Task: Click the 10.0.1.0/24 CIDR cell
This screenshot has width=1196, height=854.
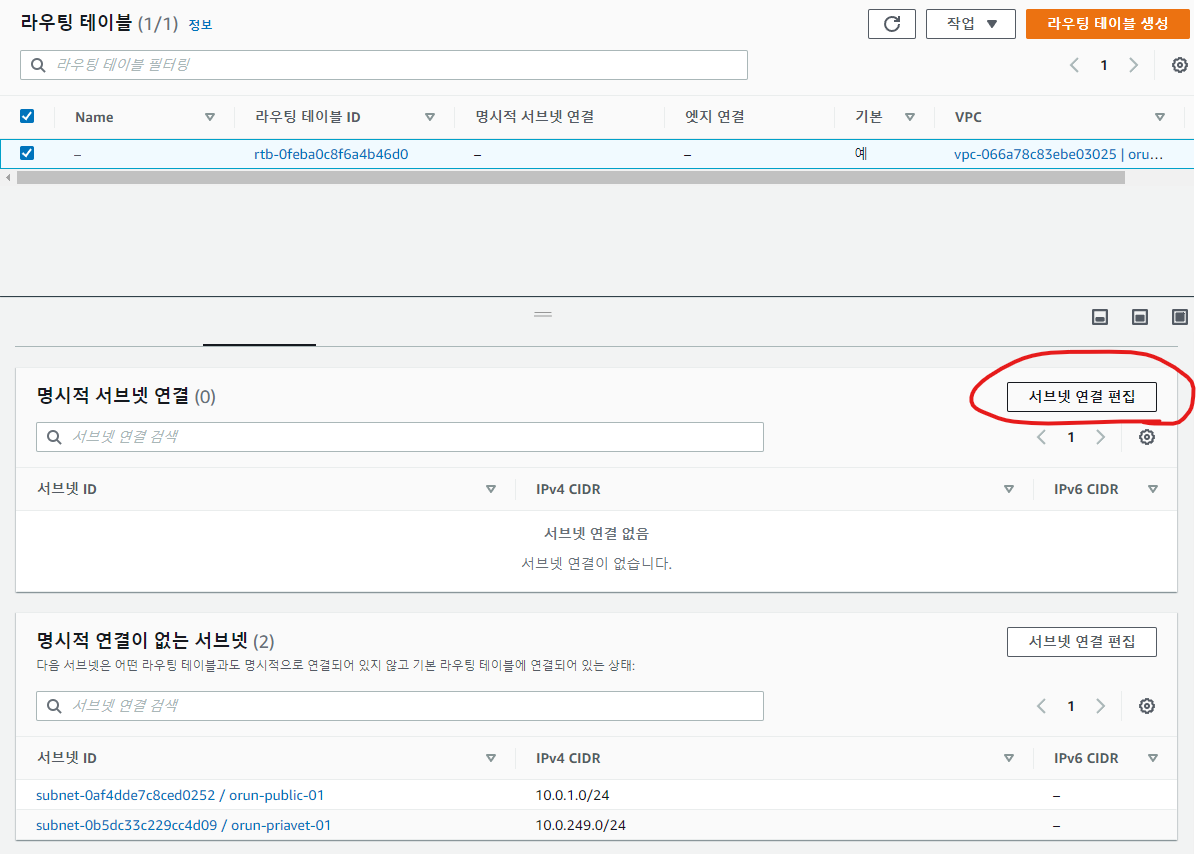Action: click(x=572, y=795)
